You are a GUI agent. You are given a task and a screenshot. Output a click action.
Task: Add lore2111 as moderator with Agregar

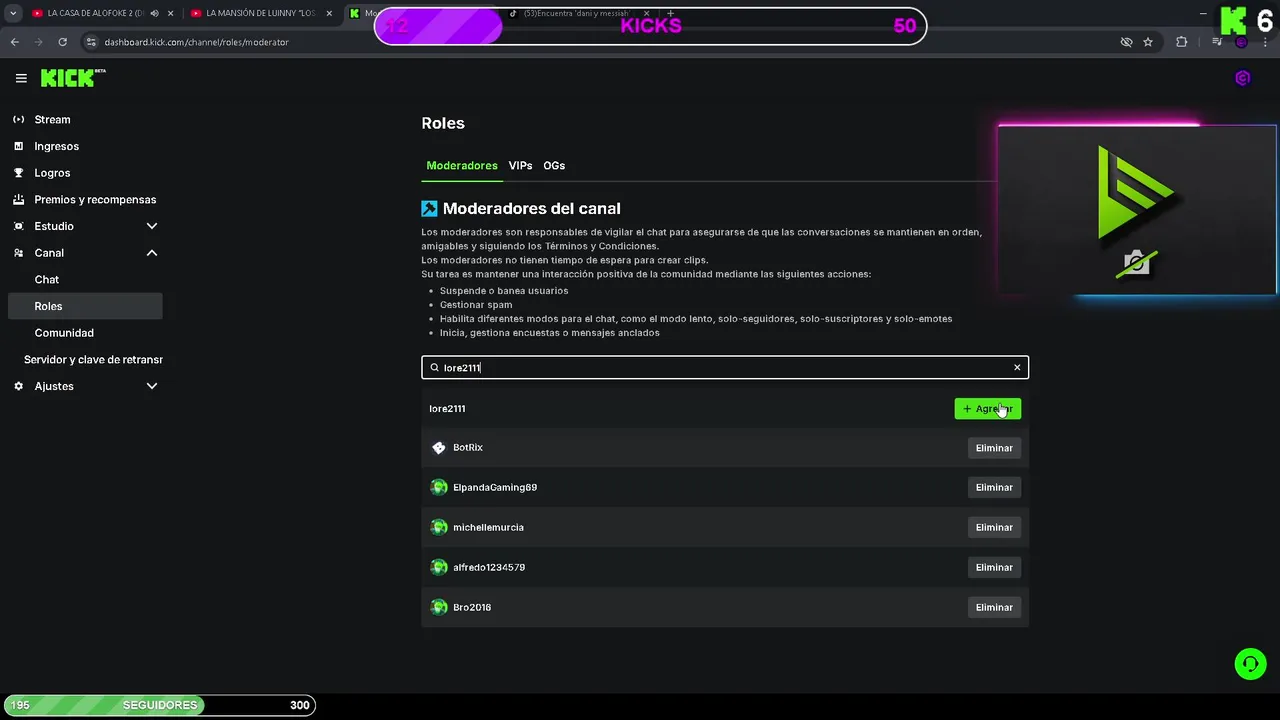point(987,409)
